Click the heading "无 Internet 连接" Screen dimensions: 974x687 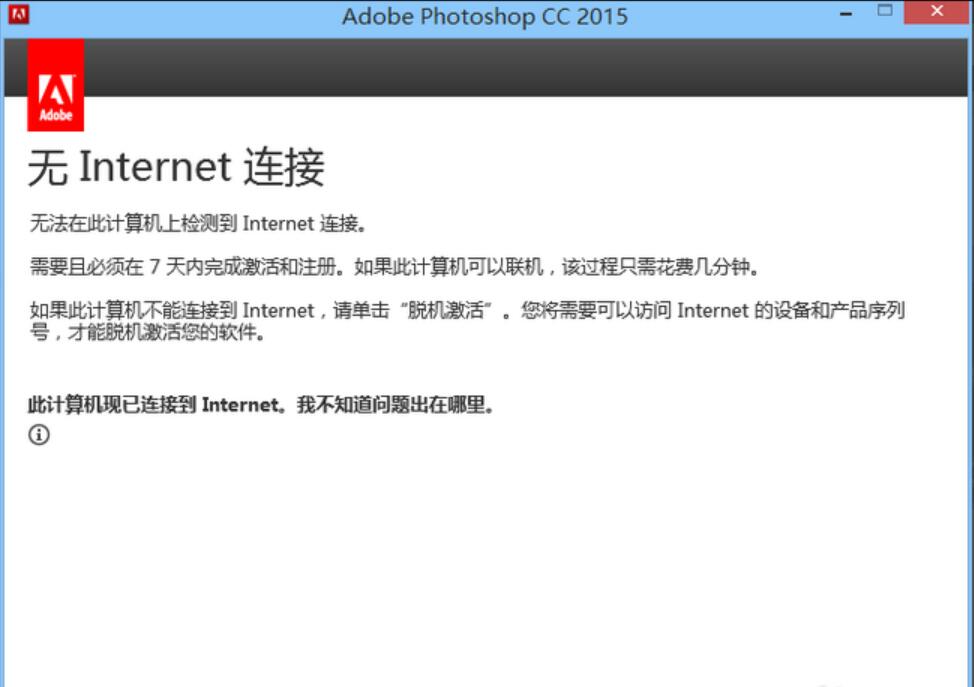click(176, 167)
